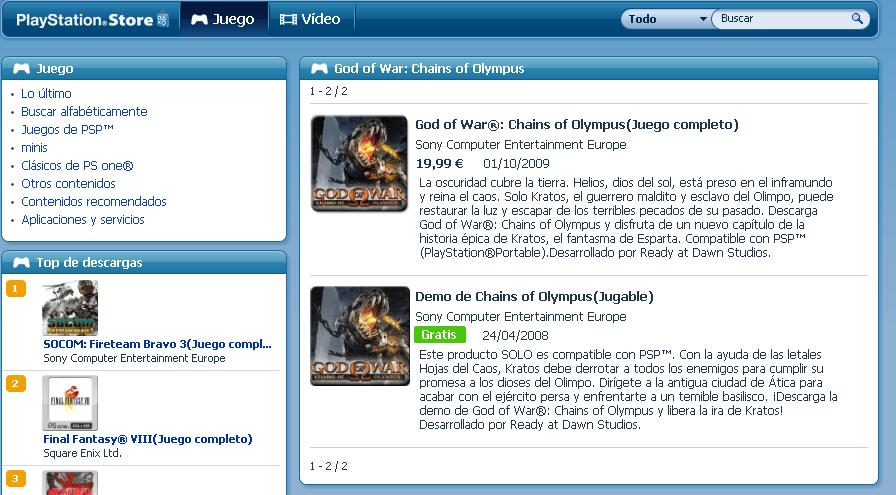Switch to the Vídeo tab
896x495 pixels.
310,19
